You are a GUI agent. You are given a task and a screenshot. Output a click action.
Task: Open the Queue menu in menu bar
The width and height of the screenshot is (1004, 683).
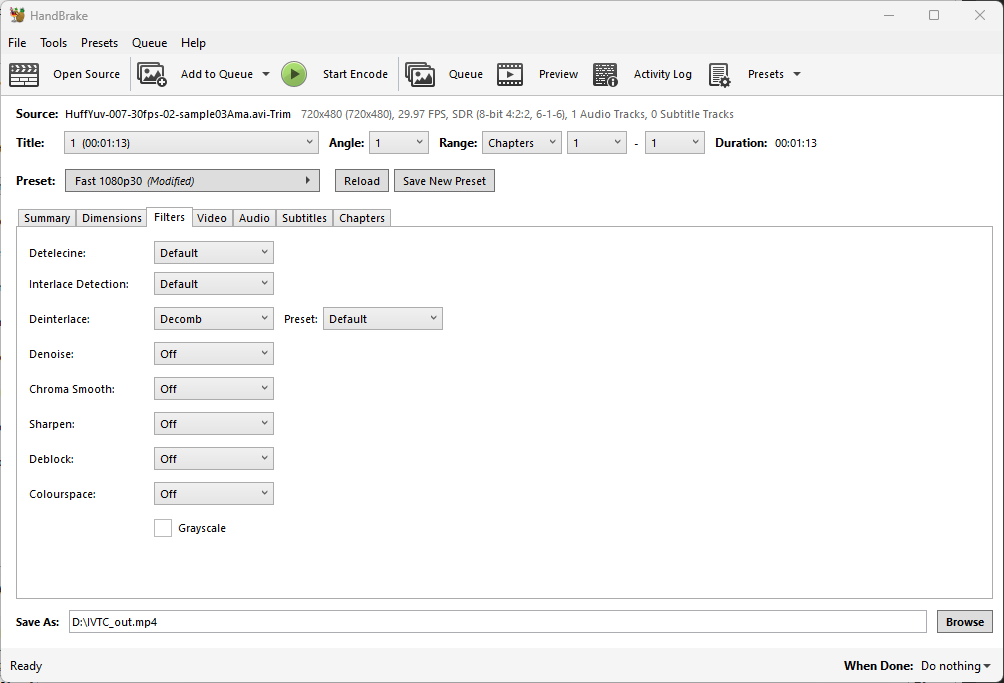coord(149,43)
